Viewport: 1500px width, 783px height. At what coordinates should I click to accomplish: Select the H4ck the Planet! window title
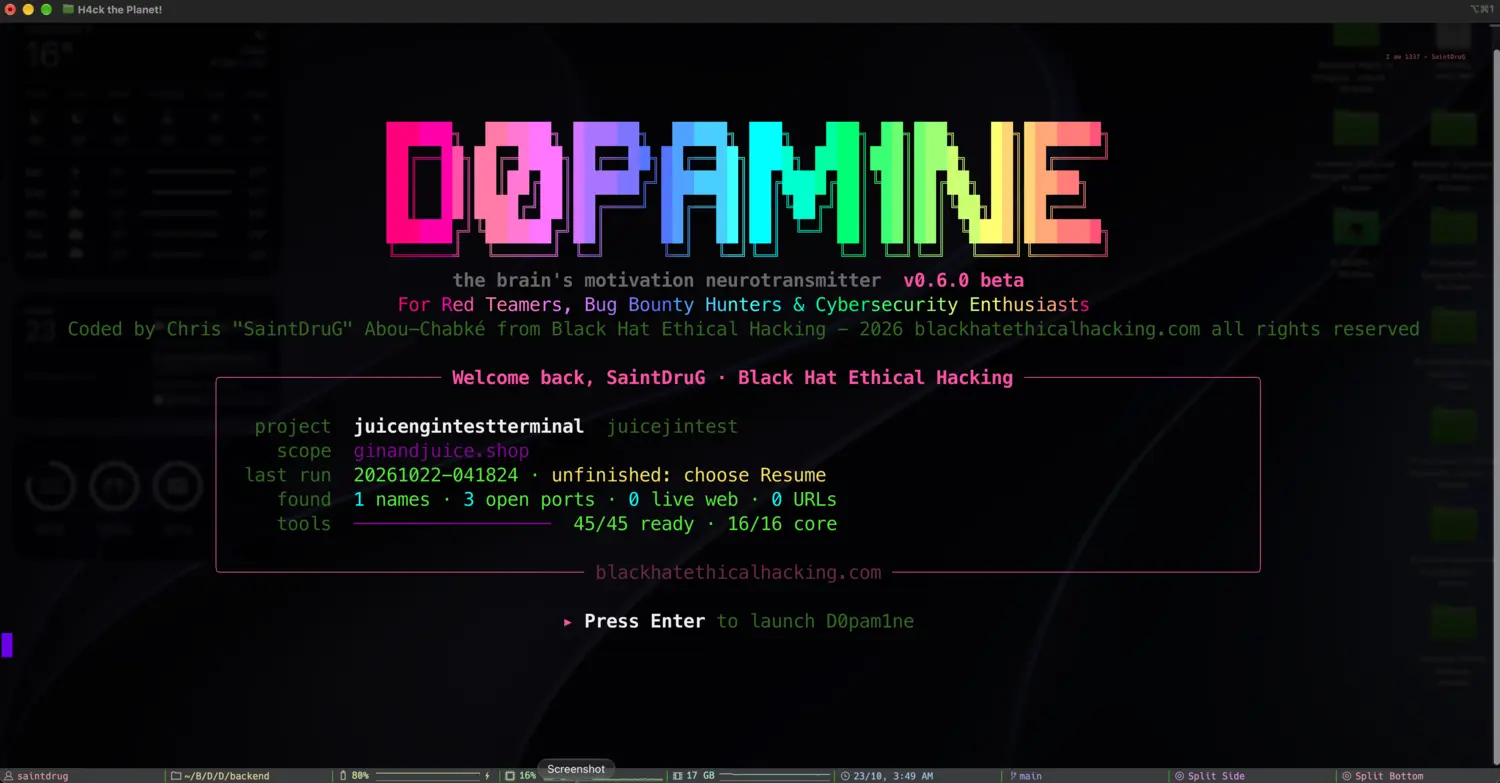click(x=120, y=9)
